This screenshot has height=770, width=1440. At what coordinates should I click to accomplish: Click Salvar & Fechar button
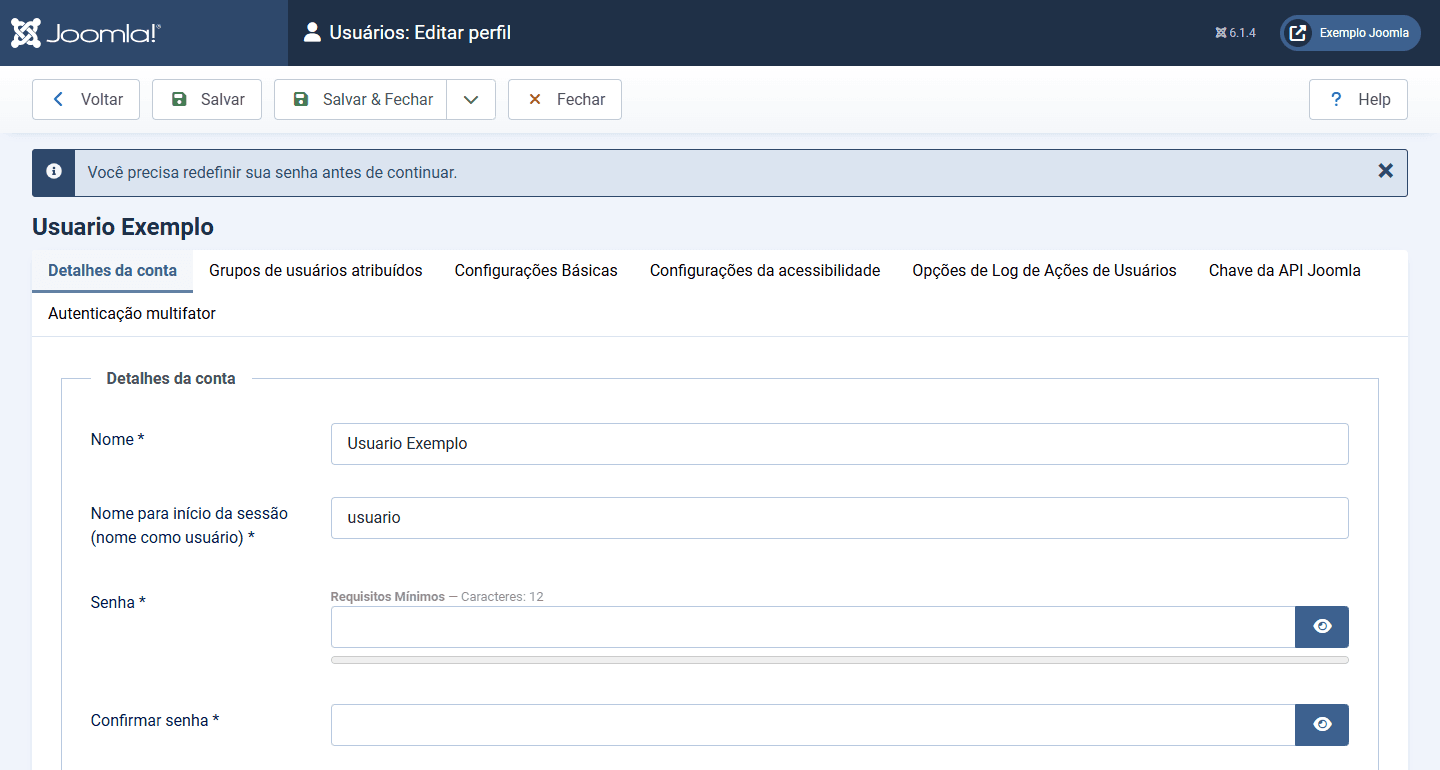tap(361, 100)
